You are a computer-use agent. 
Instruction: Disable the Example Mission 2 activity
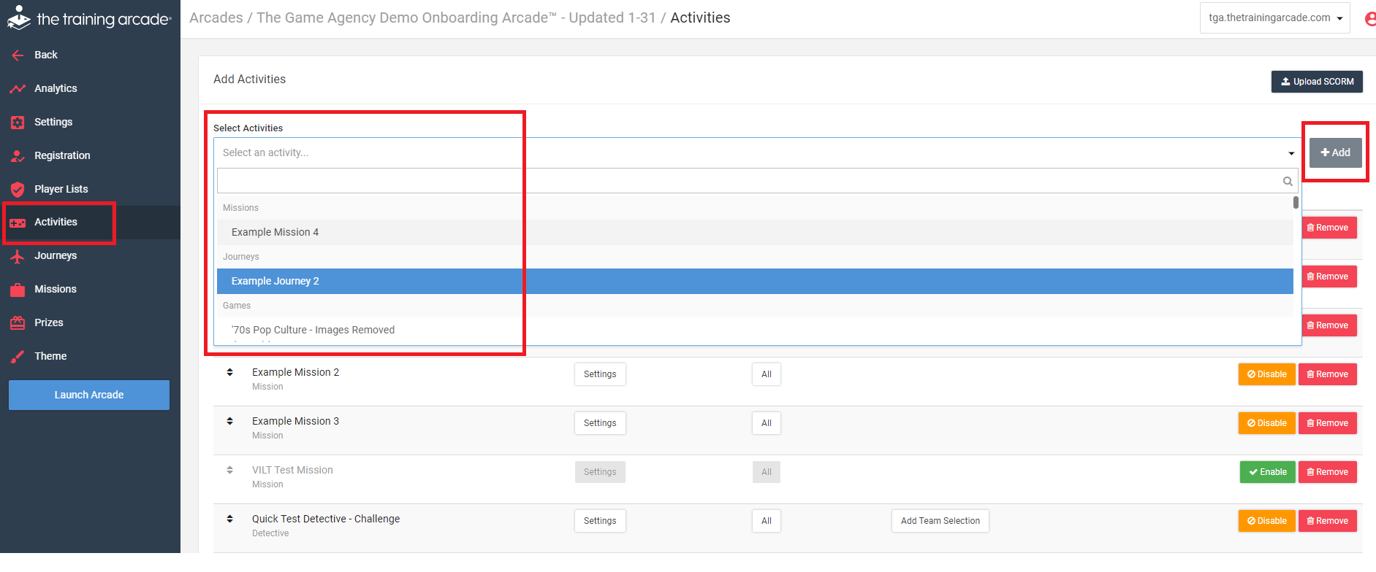coord(1266,374)
